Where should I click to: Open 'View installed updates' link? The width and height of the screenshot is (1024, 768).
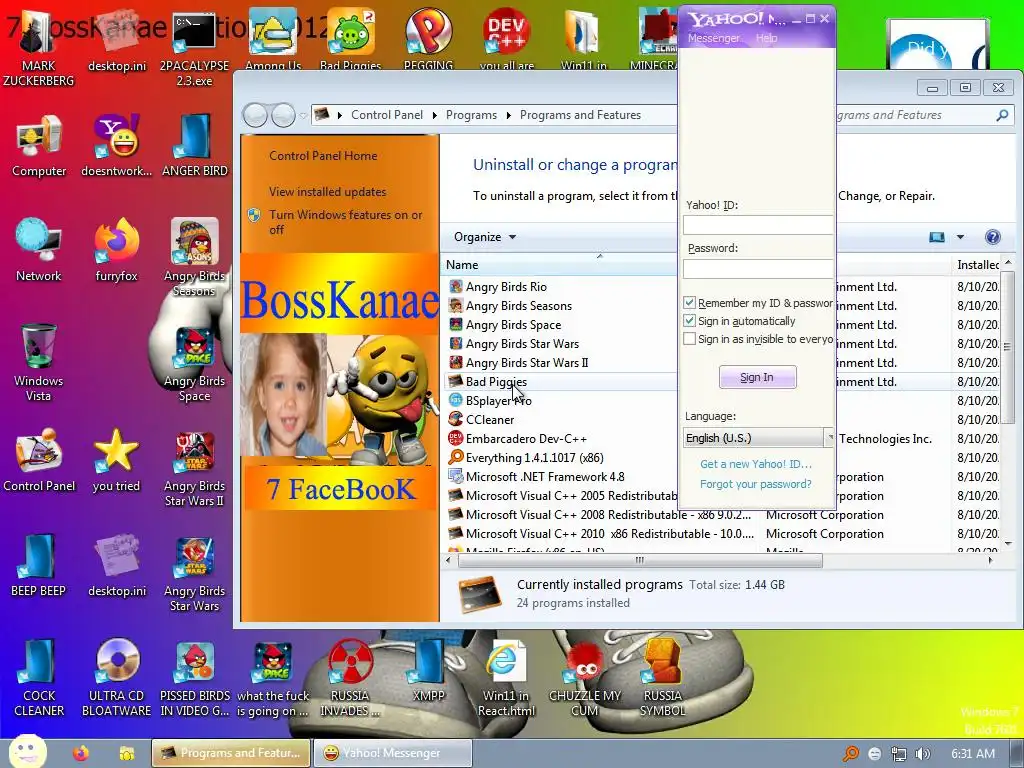click(x=327, y=191)
